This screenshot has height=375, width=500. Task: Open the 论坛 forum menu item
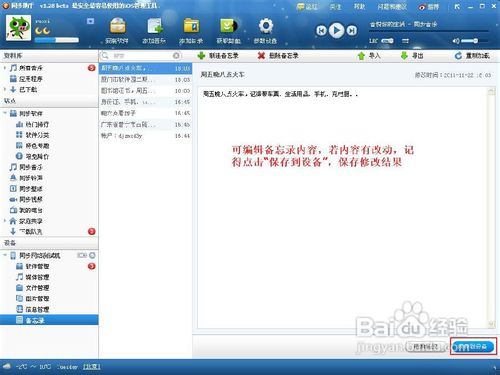[307, 7]
